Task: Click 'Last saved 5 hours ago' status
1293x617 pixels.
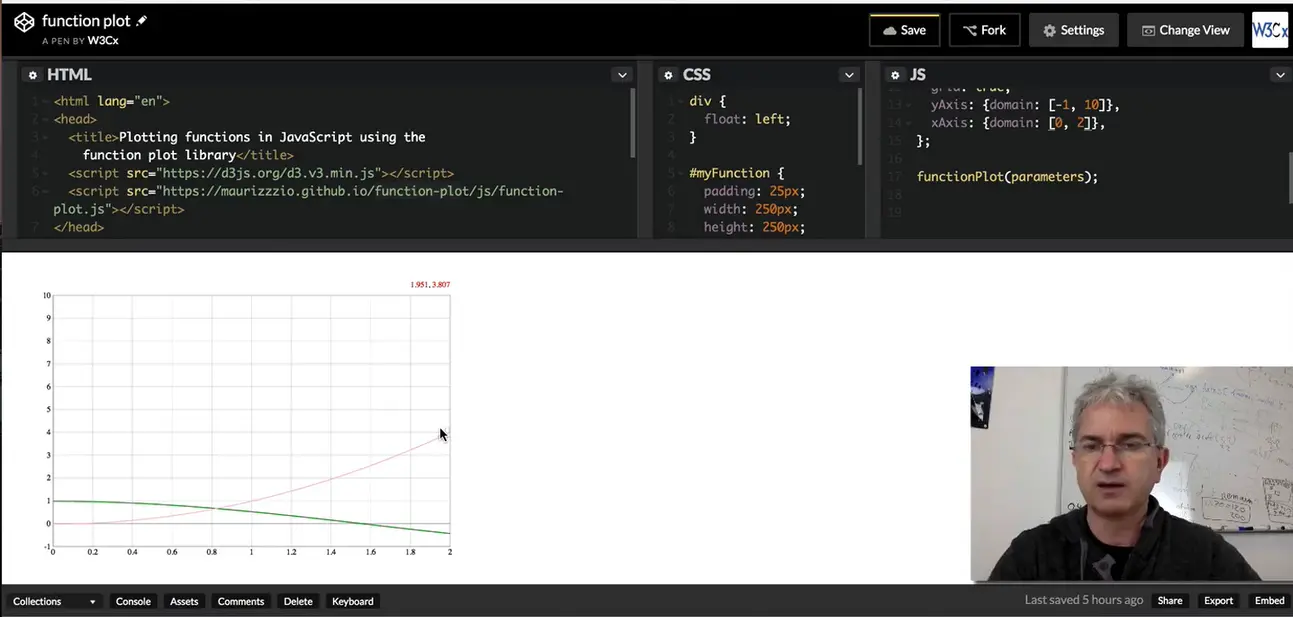Action: [1084, 600]
